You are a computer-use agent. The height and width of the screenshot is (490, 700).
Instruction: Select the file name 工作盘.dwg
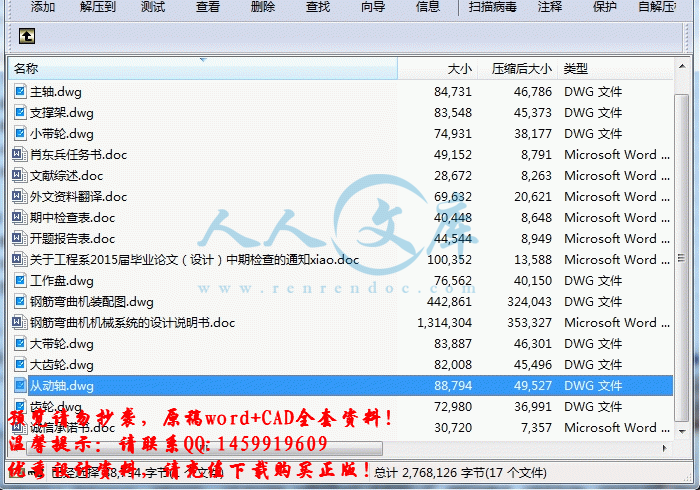click(62, 281)
